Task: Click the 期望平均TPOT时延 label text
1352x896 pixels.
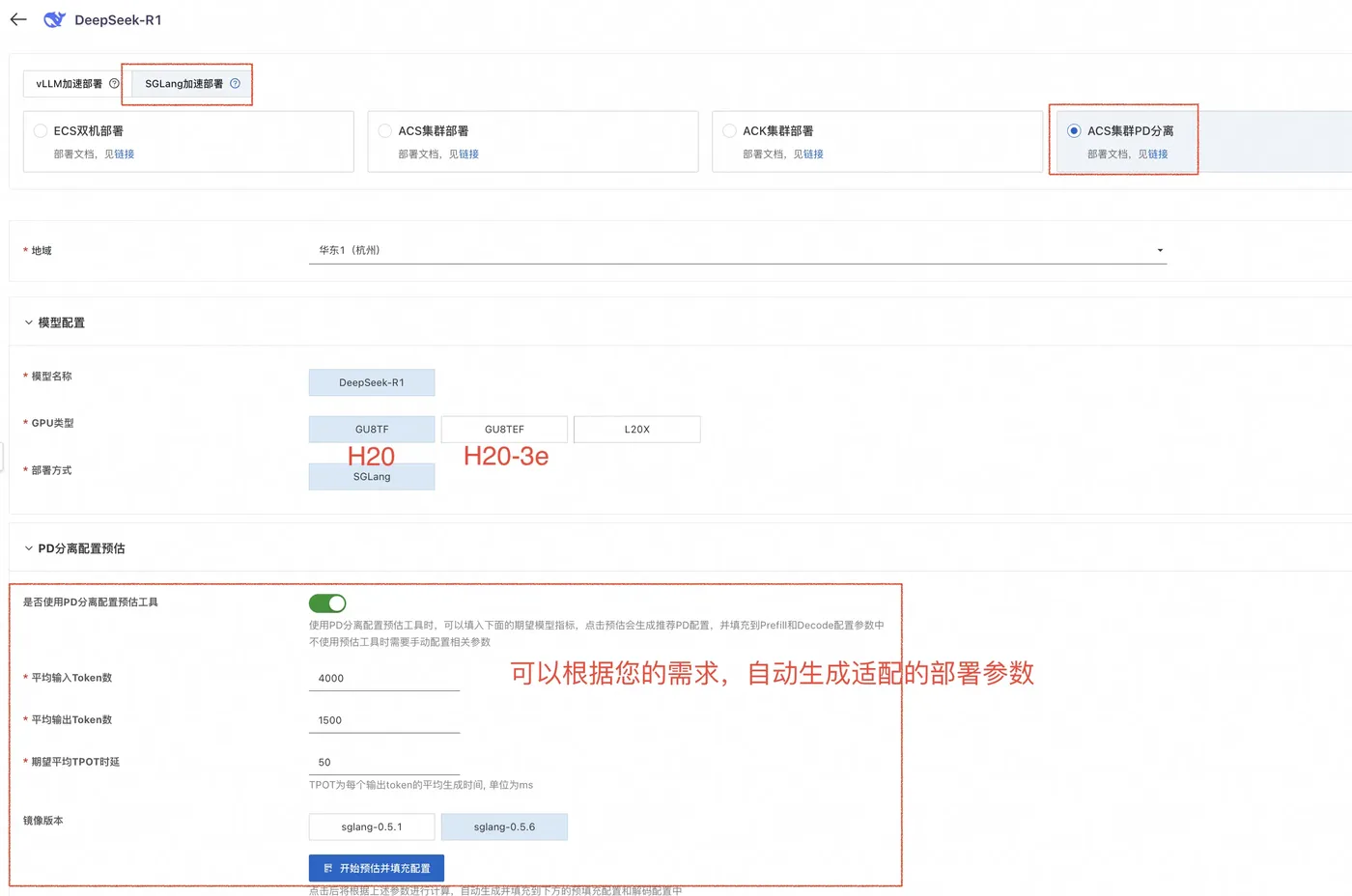Action: point(75,762)
